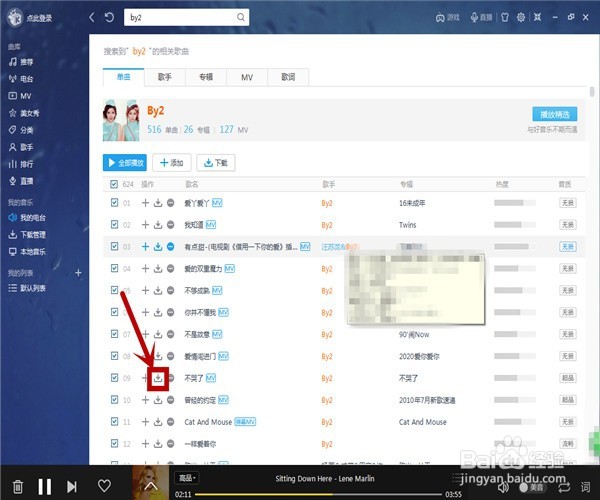Click the magnifier search icon
Image resolution: width=600 pixels, height=500 pixels.
[241, 17]
